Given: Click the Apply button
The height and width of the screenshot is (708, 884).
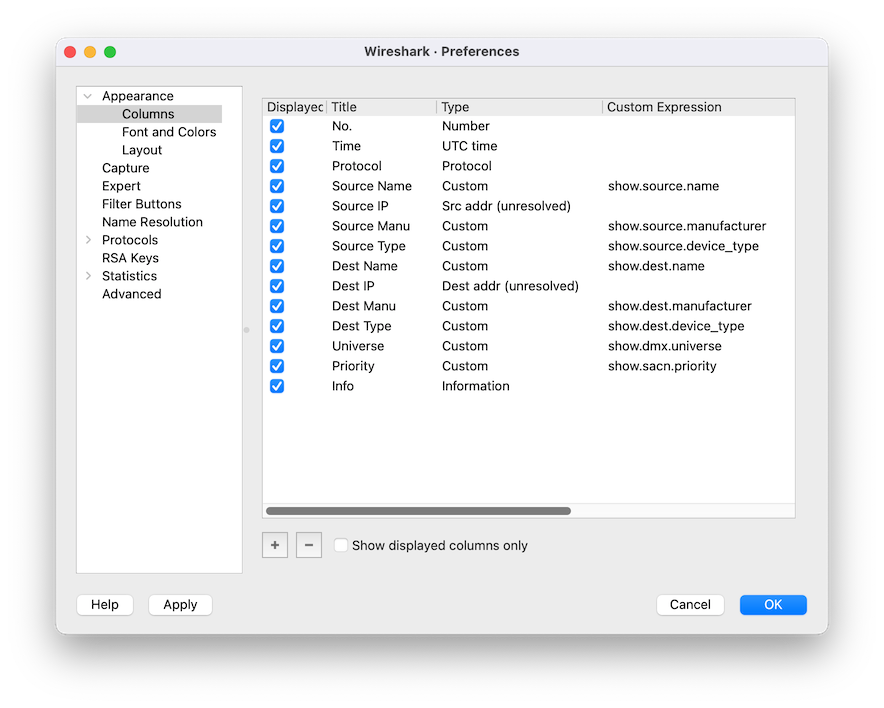Looking at the screenshot, I should [x=180, y=604].
